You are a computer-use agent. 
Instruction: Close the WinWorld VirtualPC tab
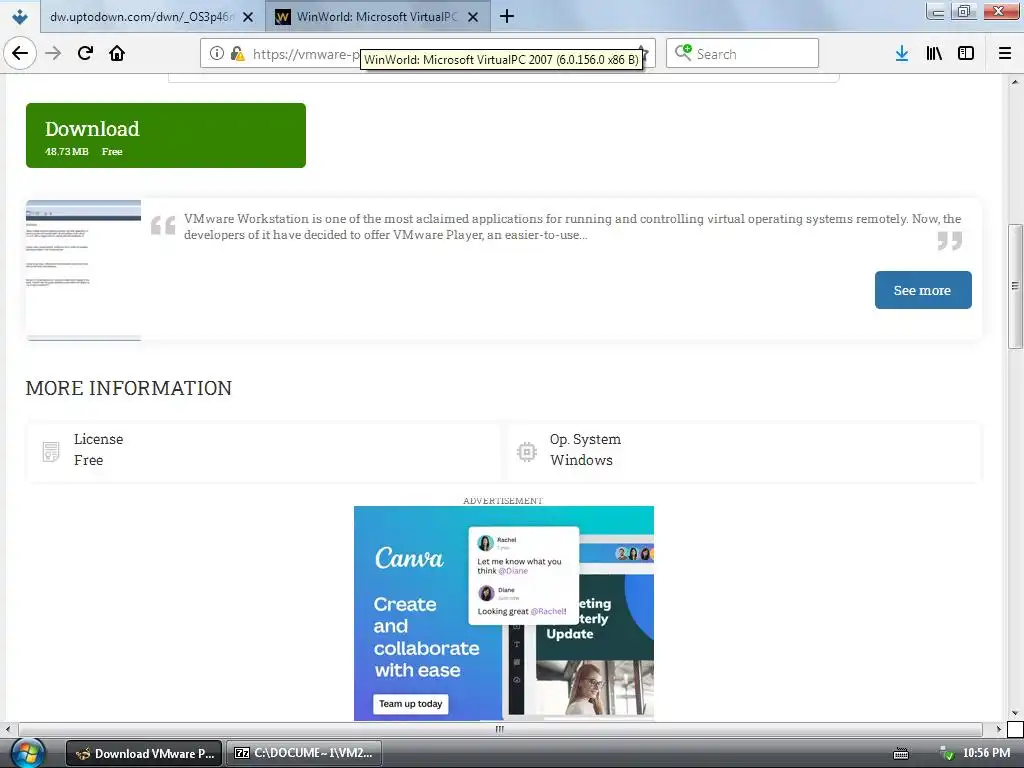click(x=473, y=17)
